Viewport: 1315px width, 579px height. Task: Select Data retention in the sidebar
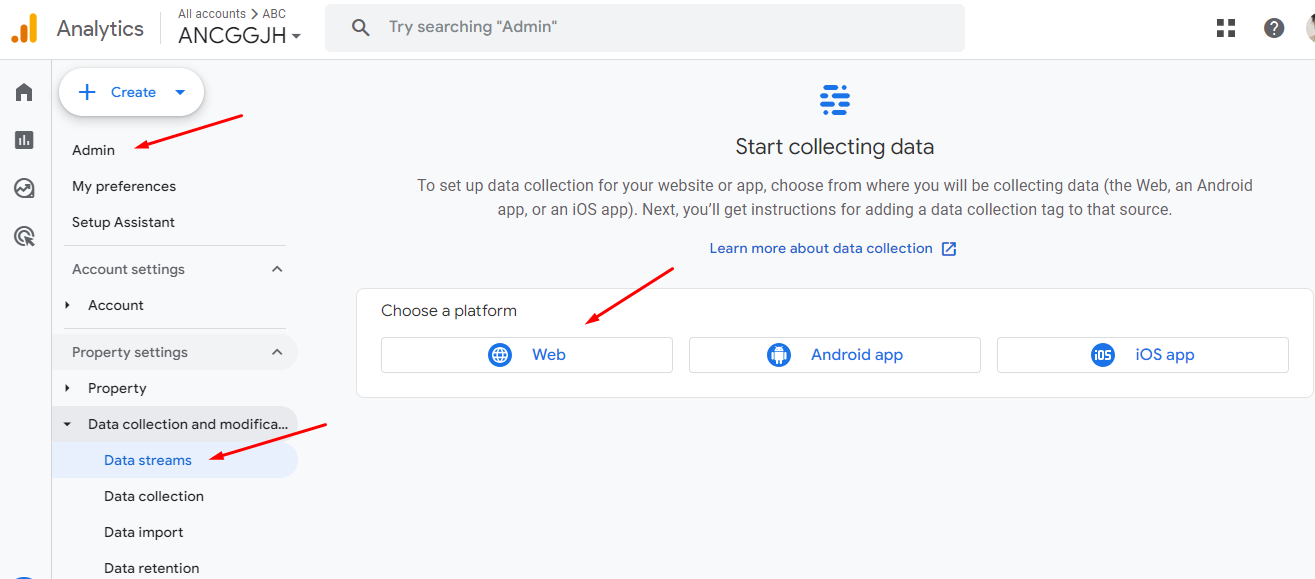click(152, 568)
